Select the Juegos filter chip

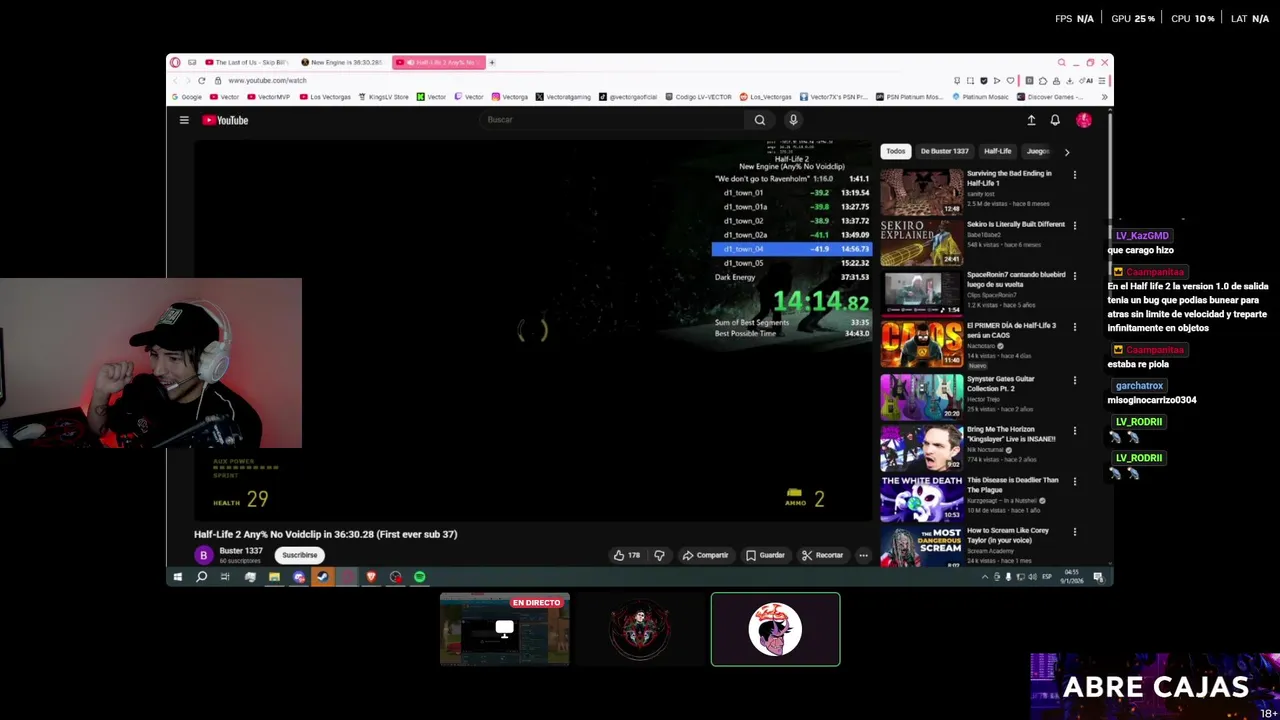point(1037,151)
